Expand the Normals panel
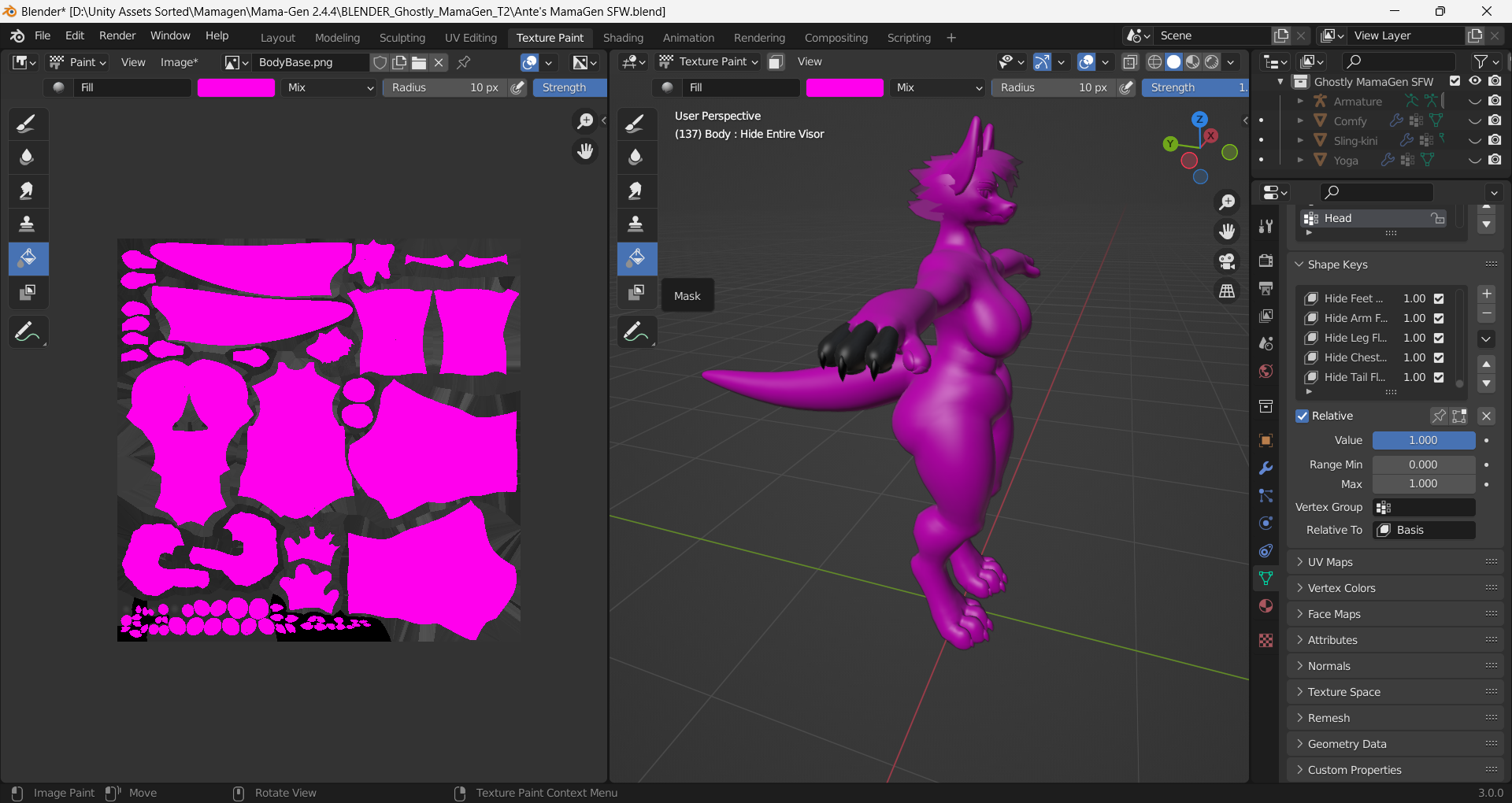Screen dimensions: 1512x803 click(1329, 666)
